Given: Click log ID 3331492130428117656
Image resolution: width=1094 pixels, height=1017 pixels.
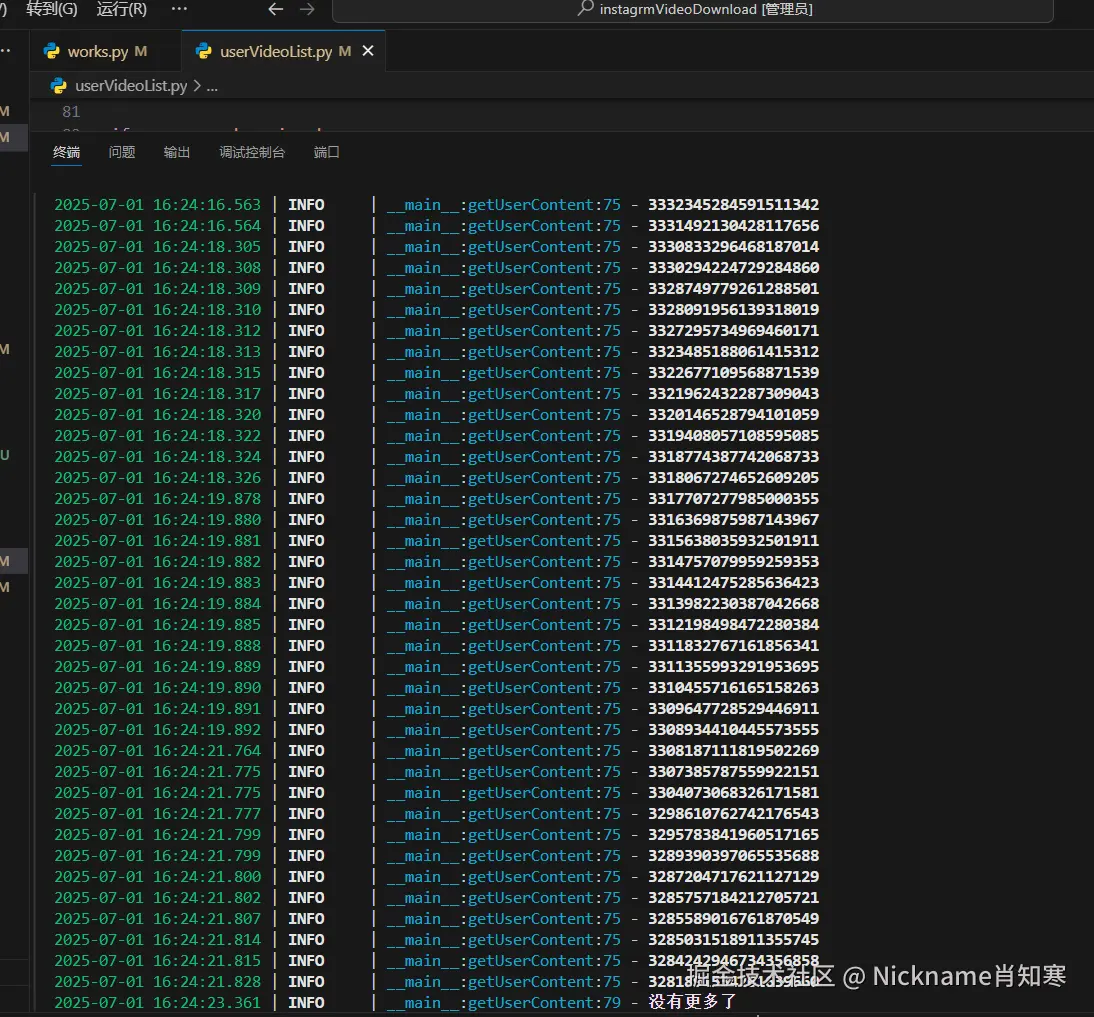Looking at the screenshot, I should click(733, 225).
